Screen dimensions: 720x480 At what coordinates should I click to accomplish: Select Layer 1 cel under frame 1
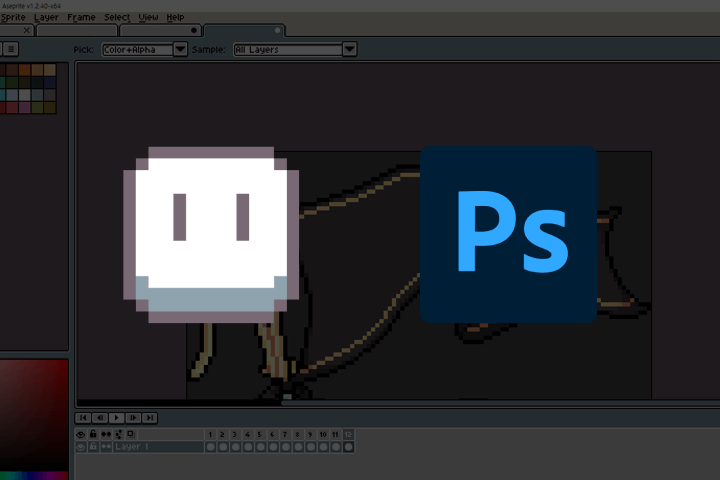tap(210, 447)
